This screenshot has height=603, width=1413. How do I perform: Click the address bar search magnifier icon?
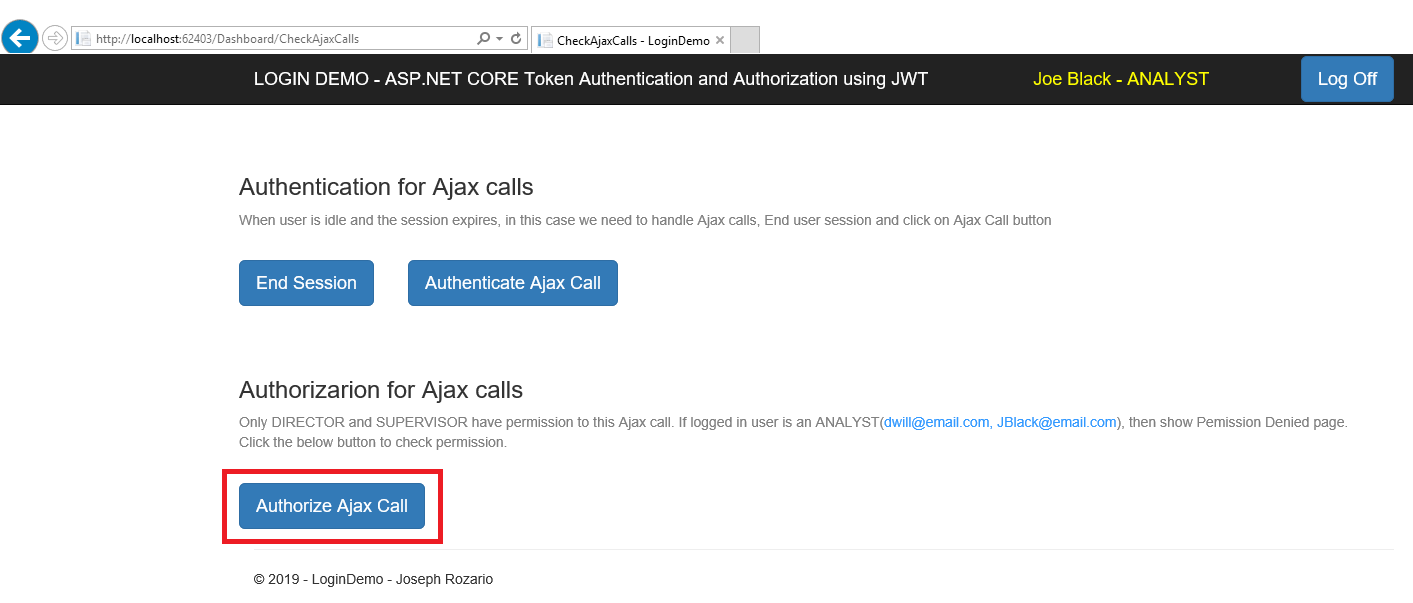click(x=483, y=39)
